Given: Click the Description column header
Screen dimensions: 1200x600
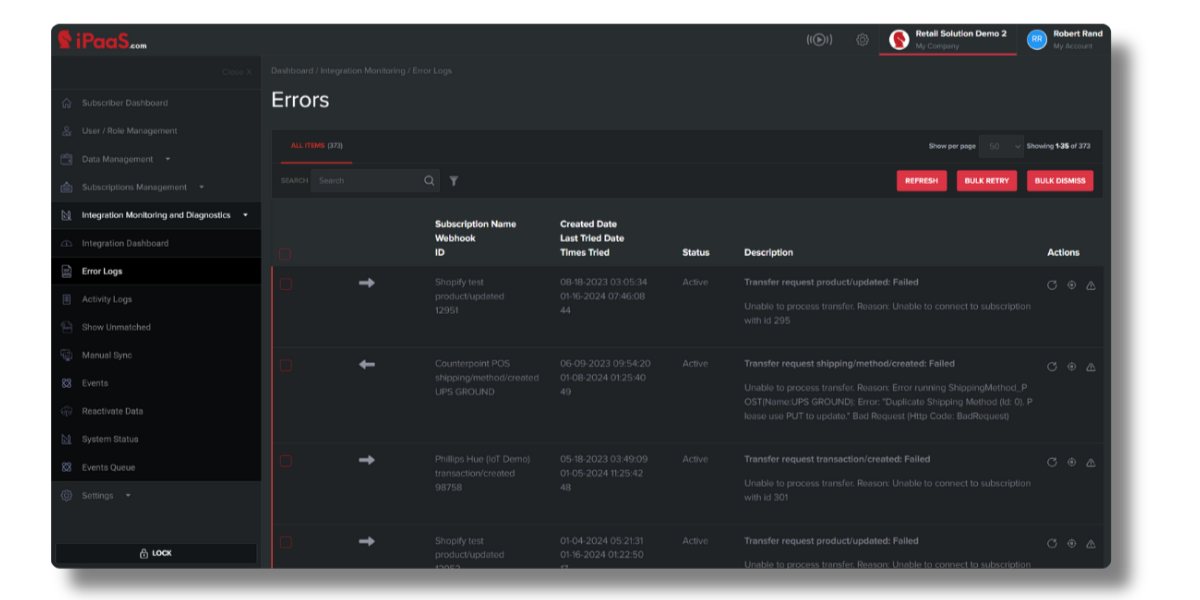Looking at the screenshot, I should 769,252.
